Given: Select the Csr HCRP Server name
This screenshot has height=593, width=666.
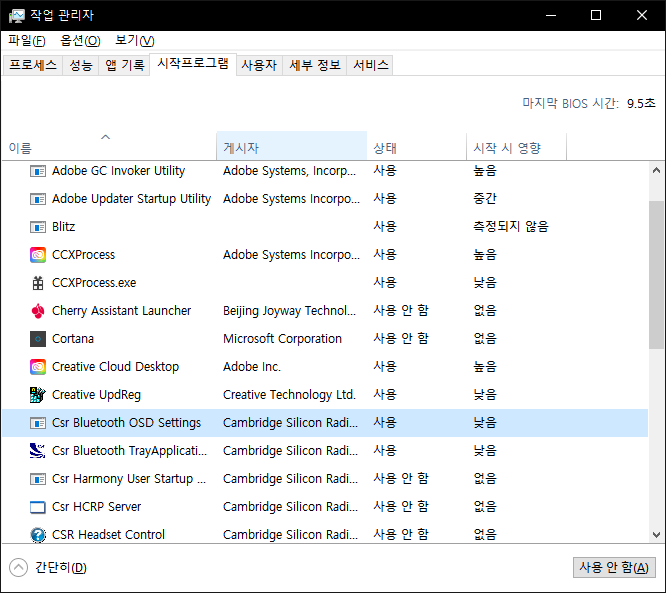Looking at the screenshot, I should point(96,507).
